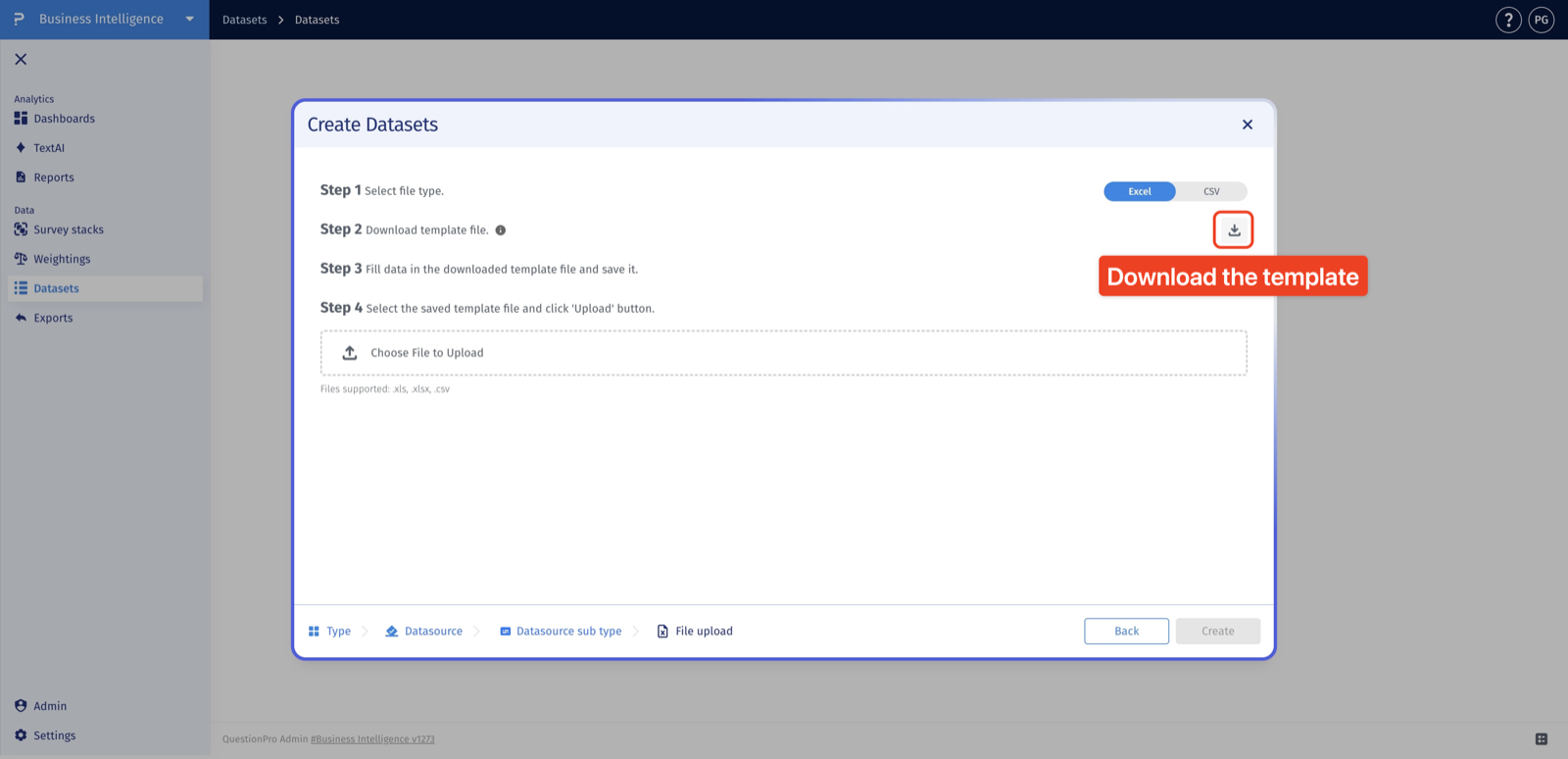
Task: Click the upload arrow icon
Action: (x=350, y=353)
